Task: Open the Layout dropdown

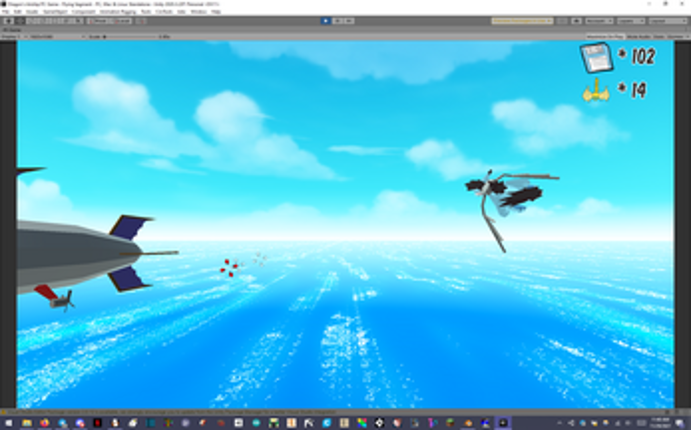Action: pyautogui.click(x=667, y=21)
